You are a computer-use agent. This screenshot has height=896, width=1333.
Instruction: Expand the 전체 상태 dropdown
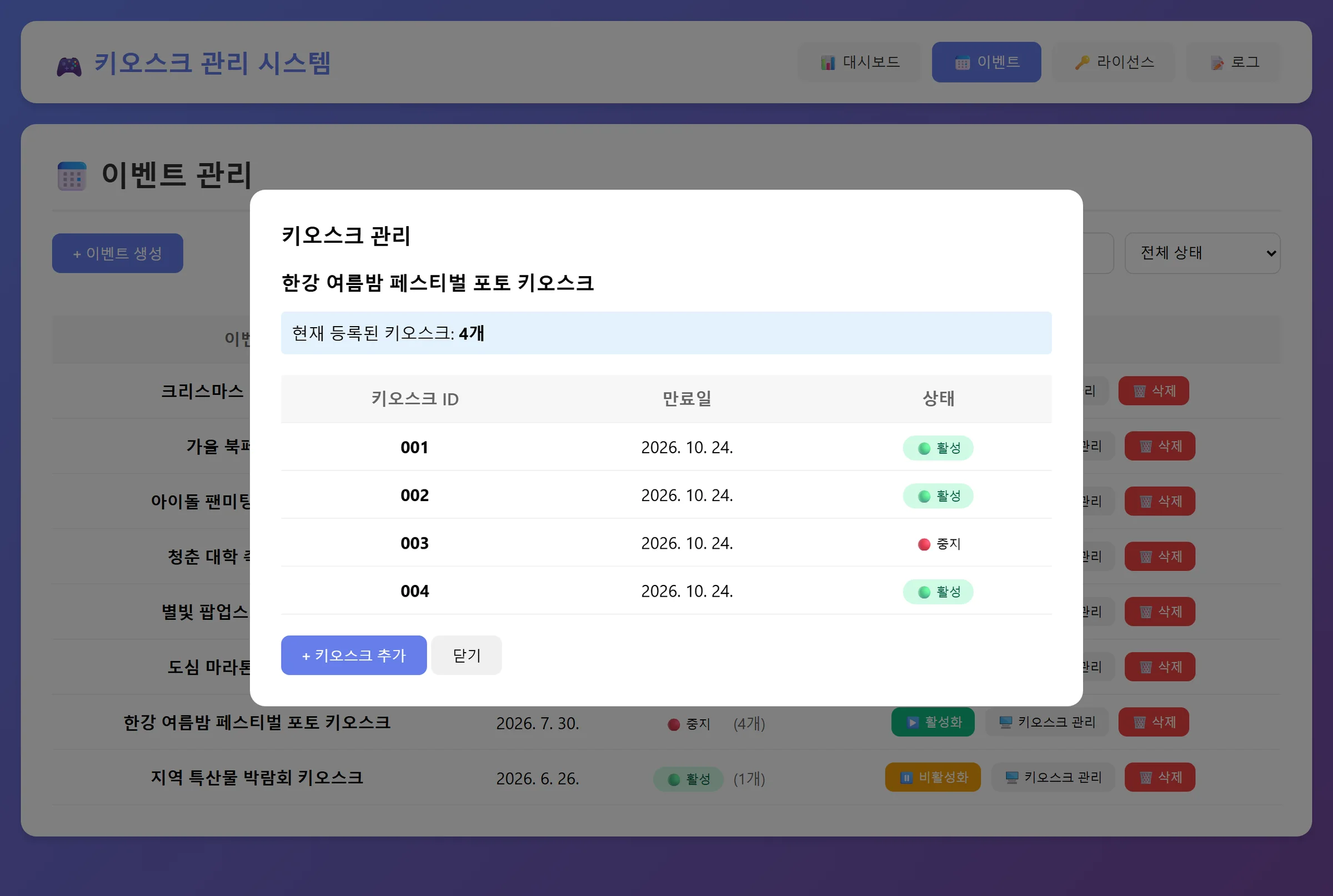tap(1202, 253)
